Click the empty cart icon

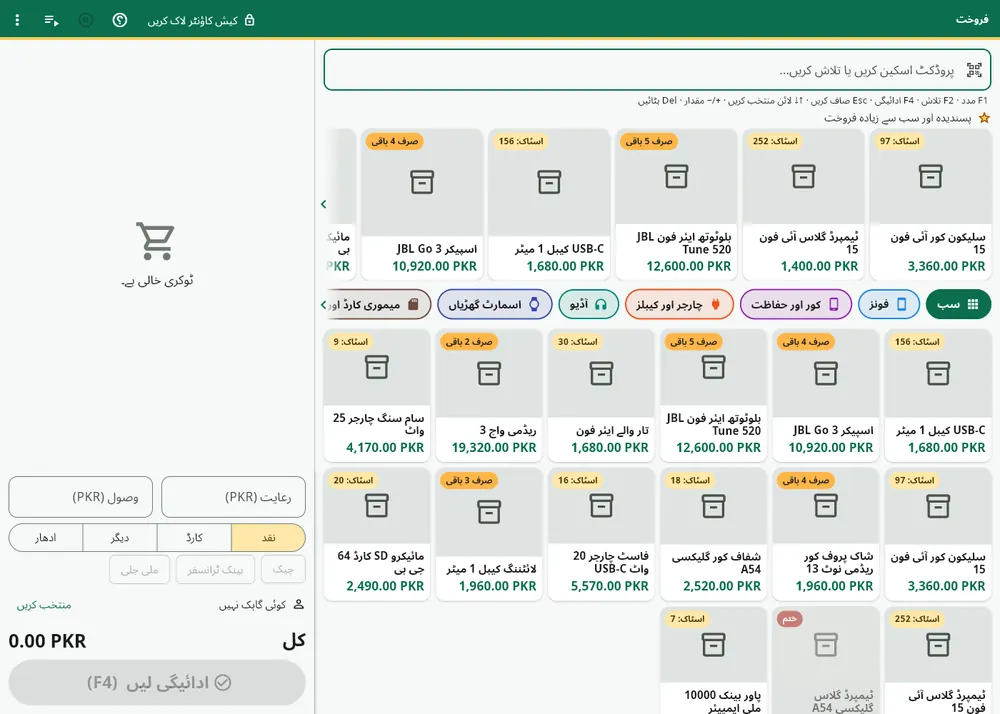point(156,240)
